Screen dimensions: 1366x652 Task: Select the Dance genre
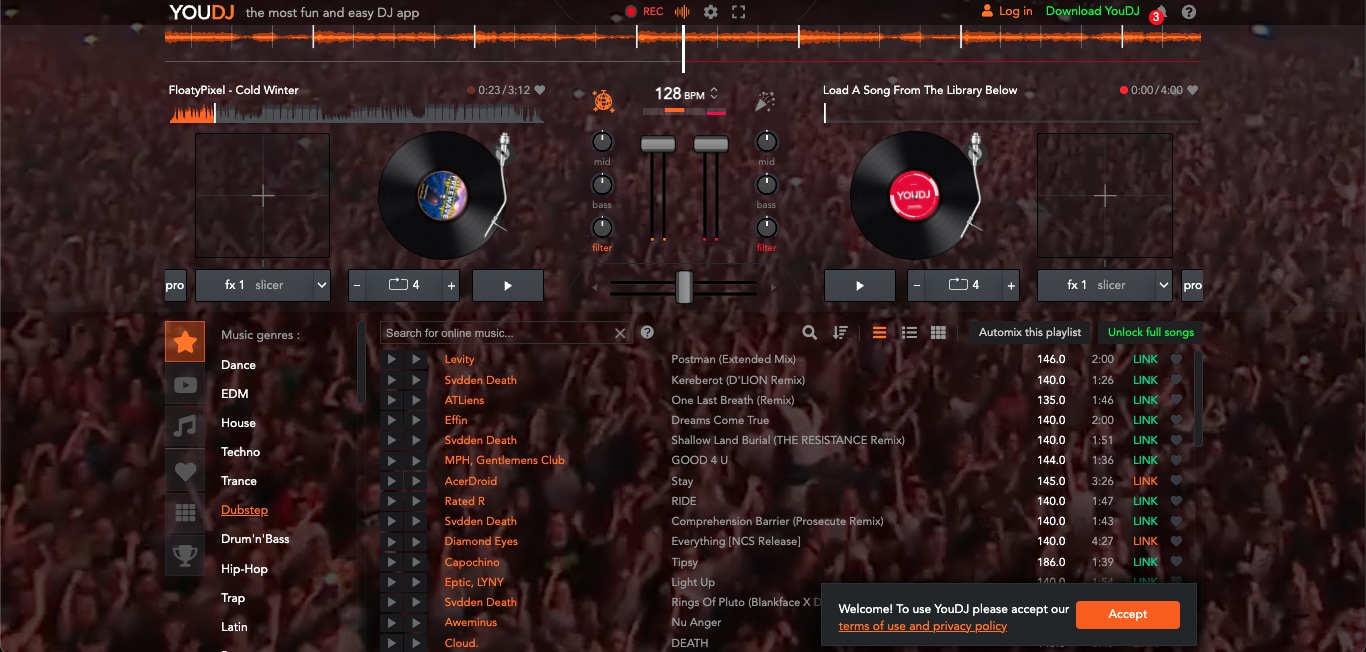(x=238, y=365)
